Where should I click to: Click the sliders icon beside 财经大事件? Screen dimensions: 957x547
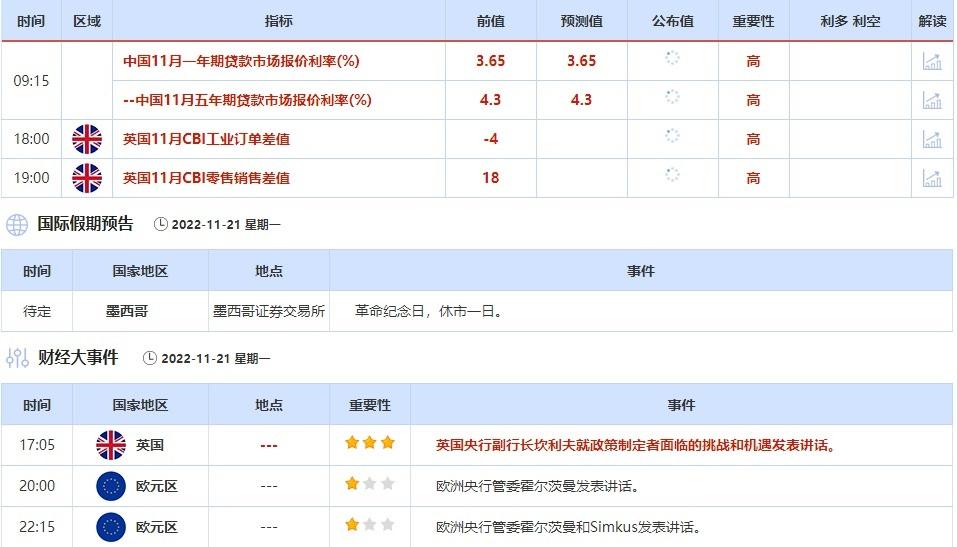(17, 357)
